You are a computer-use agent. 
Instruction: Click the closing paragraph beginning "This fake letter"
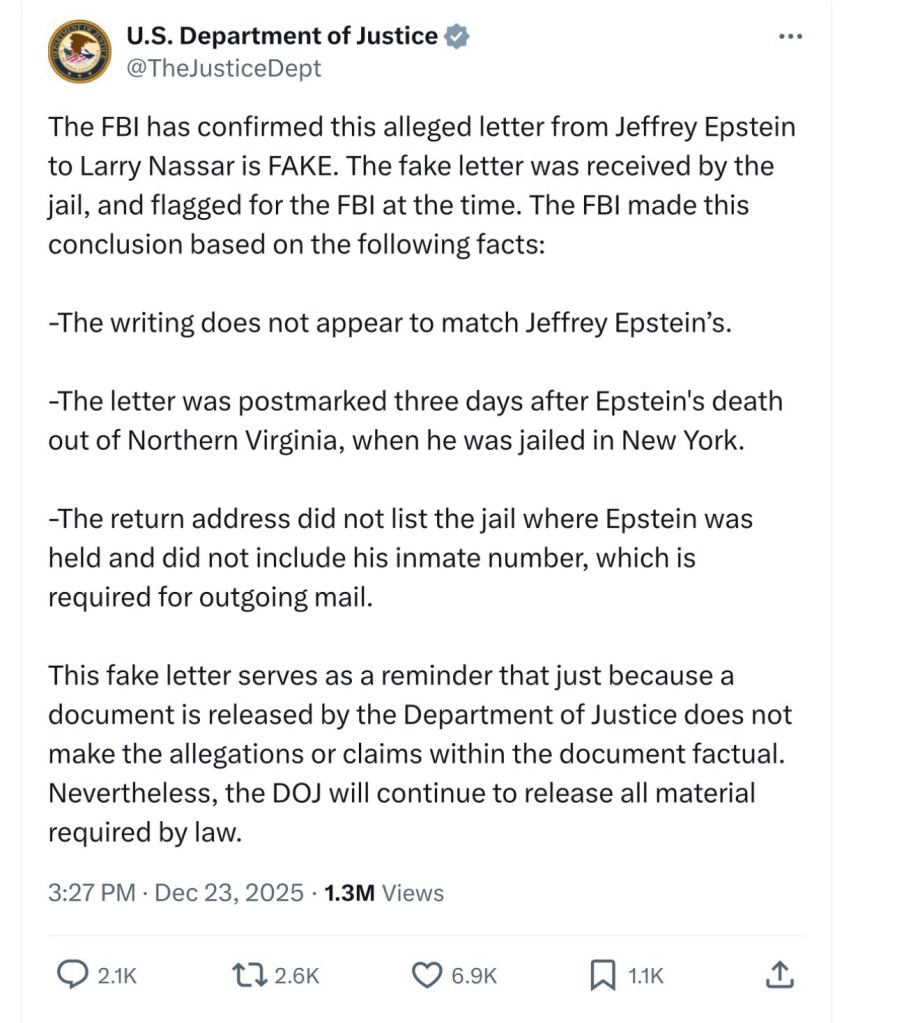click(418, 754)
